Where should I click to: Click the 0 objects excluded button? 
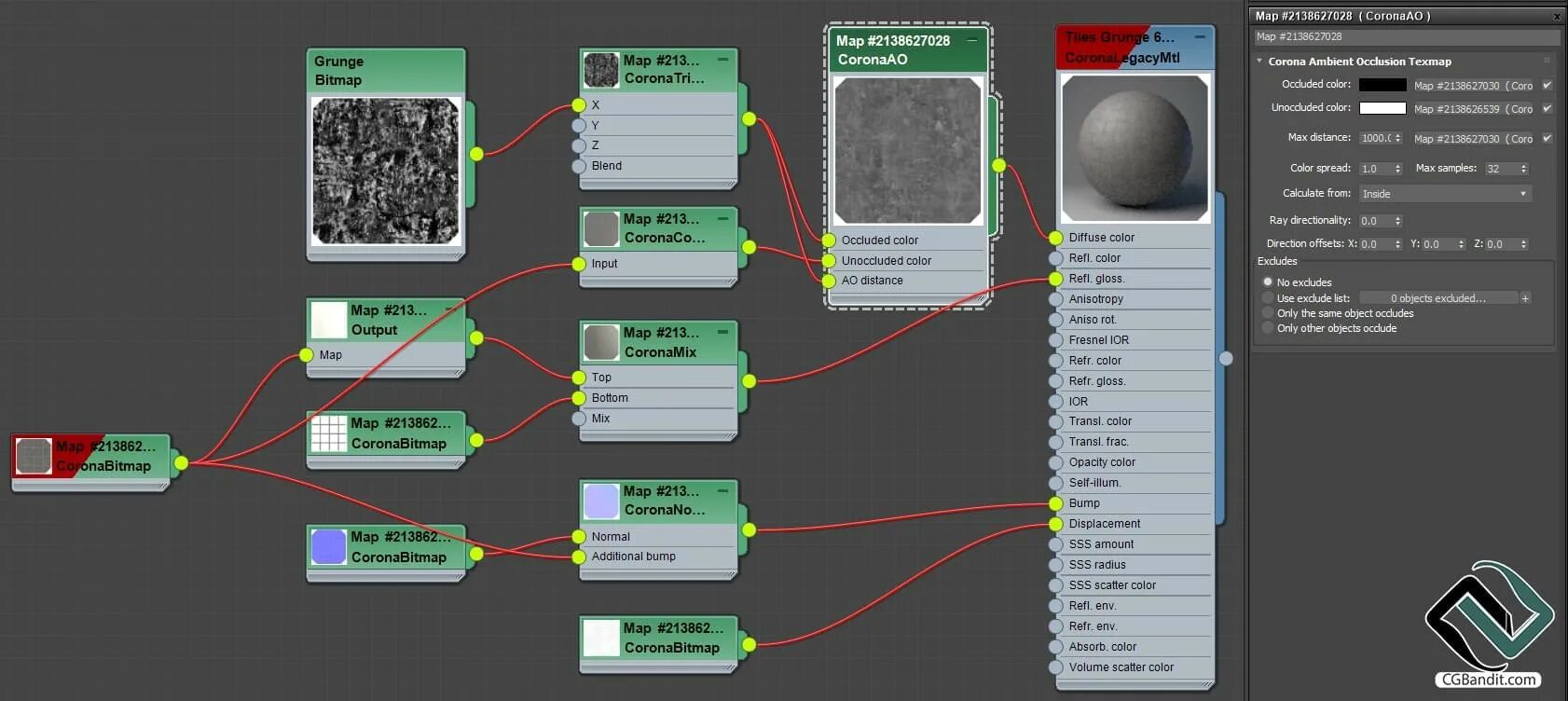tap(1438, 298)
